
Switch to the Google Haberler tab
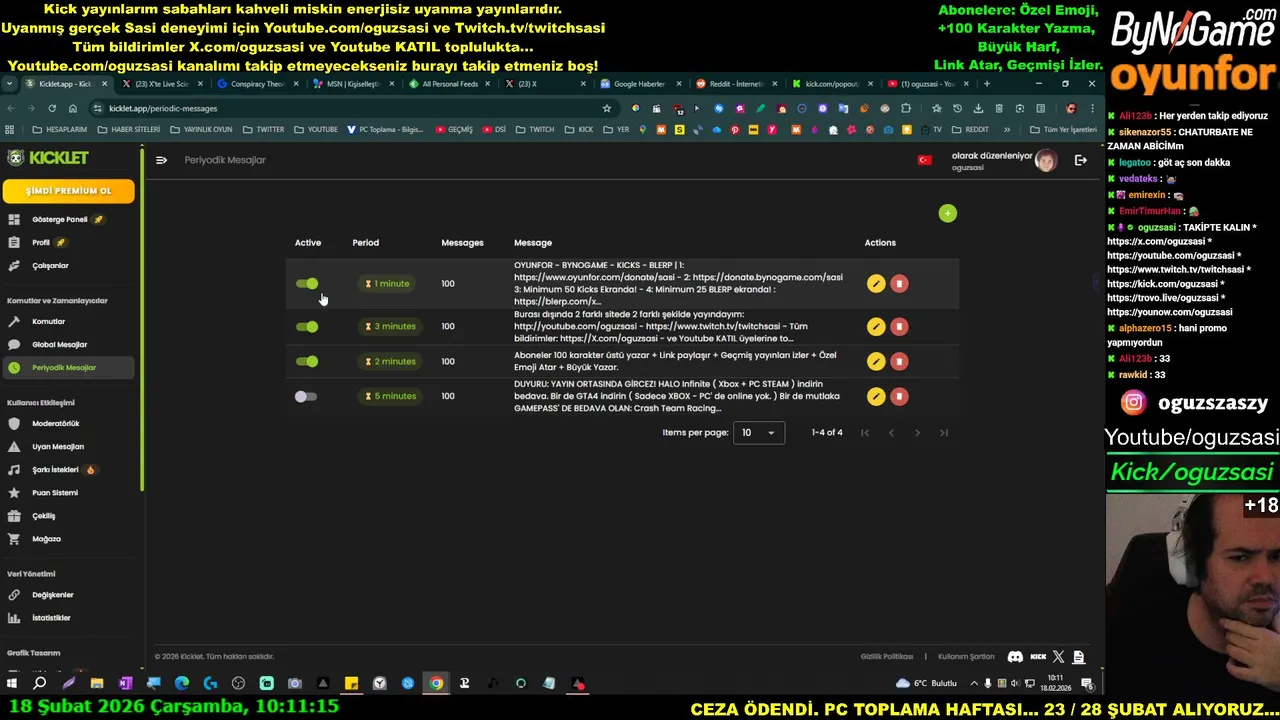639,84
